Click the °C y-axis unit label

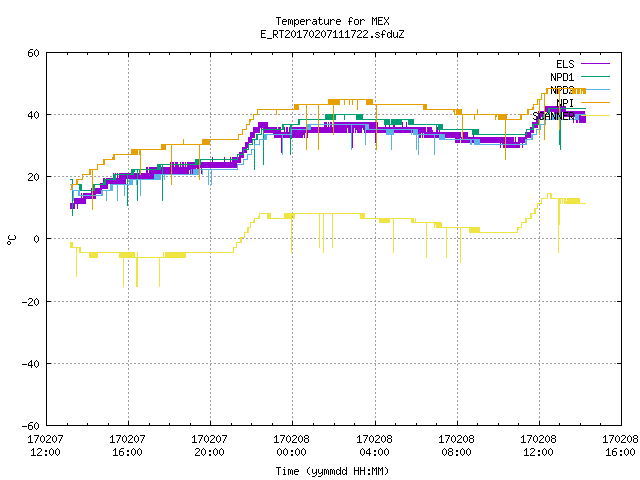[x=11, y=240]
